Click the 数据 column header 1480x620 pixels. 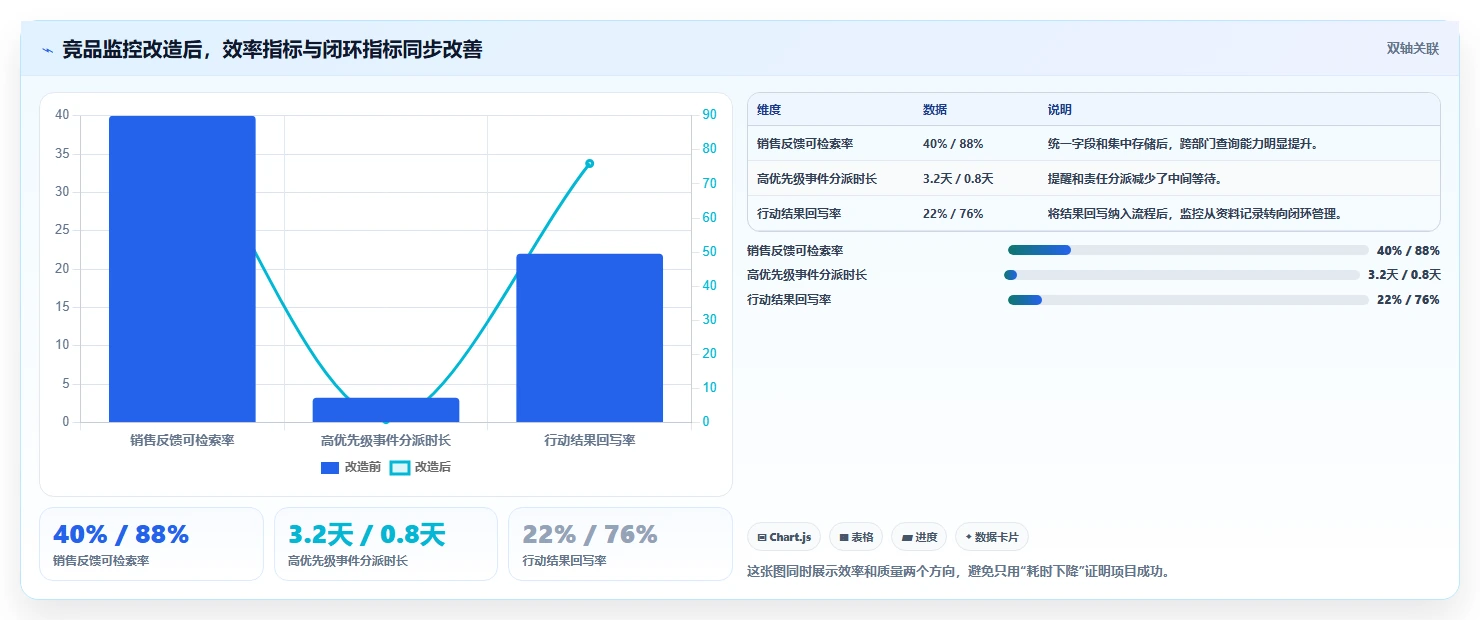[935, 110]
